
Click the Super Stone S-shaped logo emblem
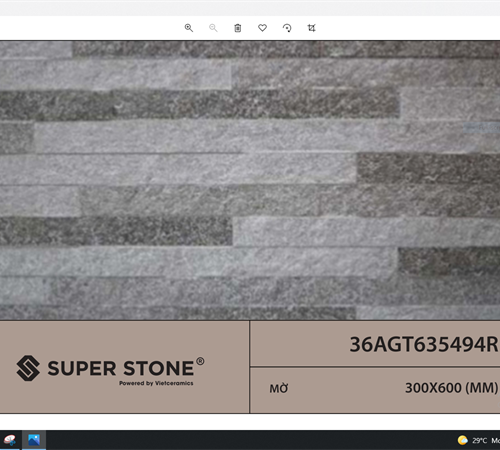point(28,368)
